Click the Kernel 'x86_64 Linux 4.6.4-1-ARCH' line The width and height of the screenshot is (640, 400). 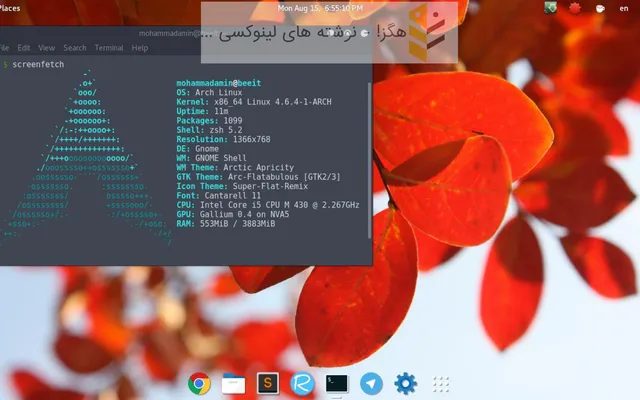click(254, 102)
